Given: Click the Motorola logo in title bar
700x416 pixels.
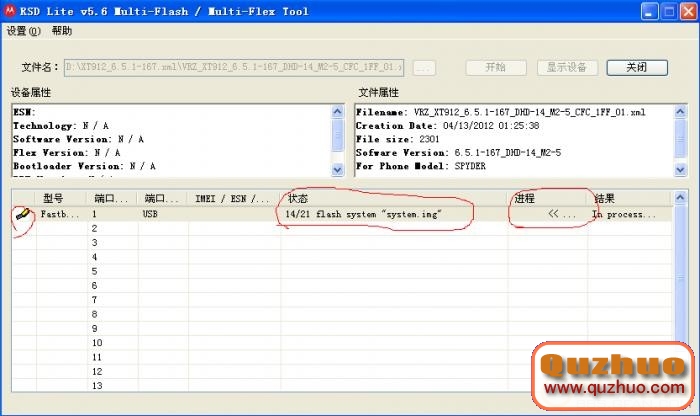Looking at the screenshot, I should 9,11.
